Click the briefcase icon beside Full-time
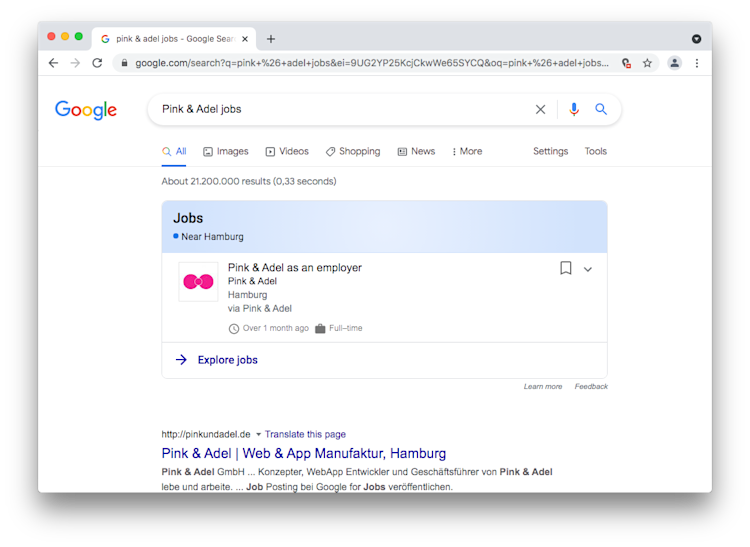 click(x=320, y=328)
